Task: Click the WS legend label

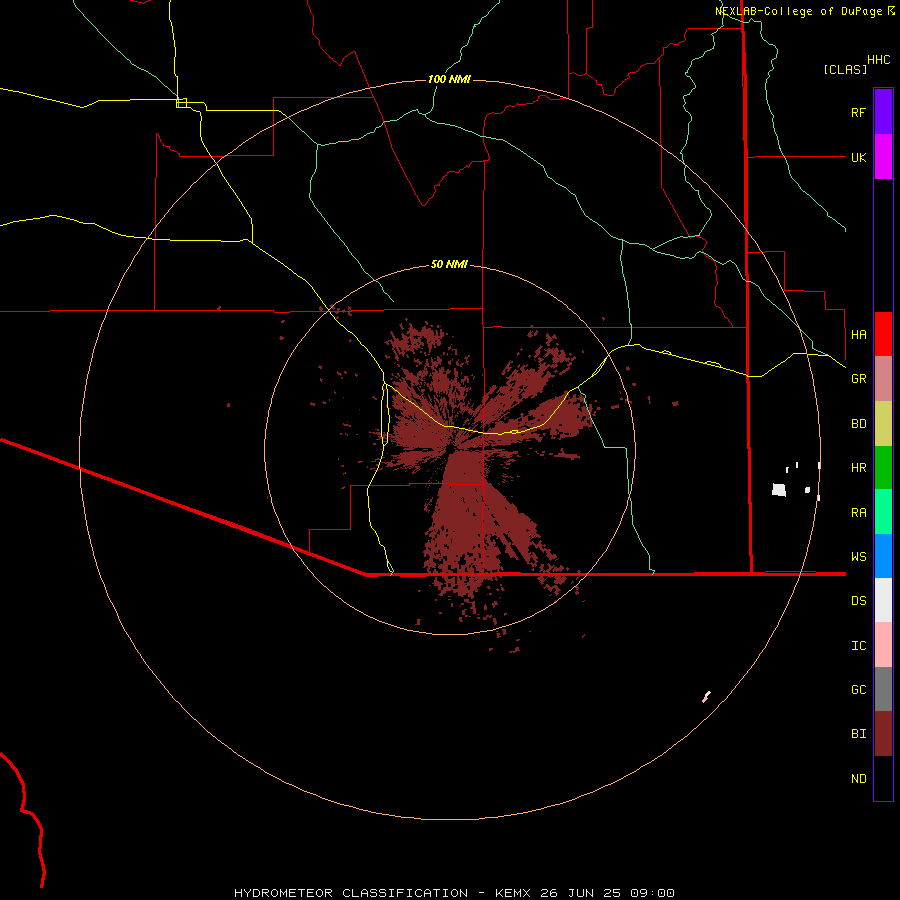Action: (x=858, y=556)
